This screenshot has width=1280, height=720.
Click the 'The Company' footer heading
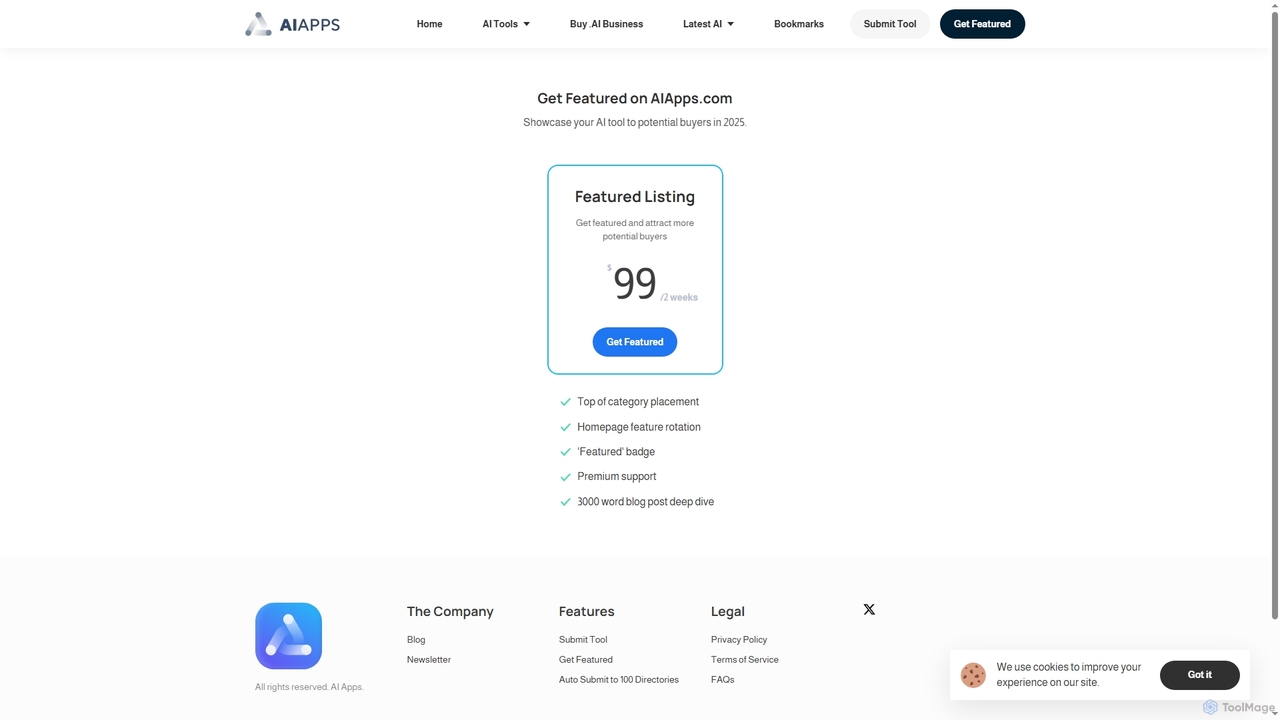click(450, 611)
